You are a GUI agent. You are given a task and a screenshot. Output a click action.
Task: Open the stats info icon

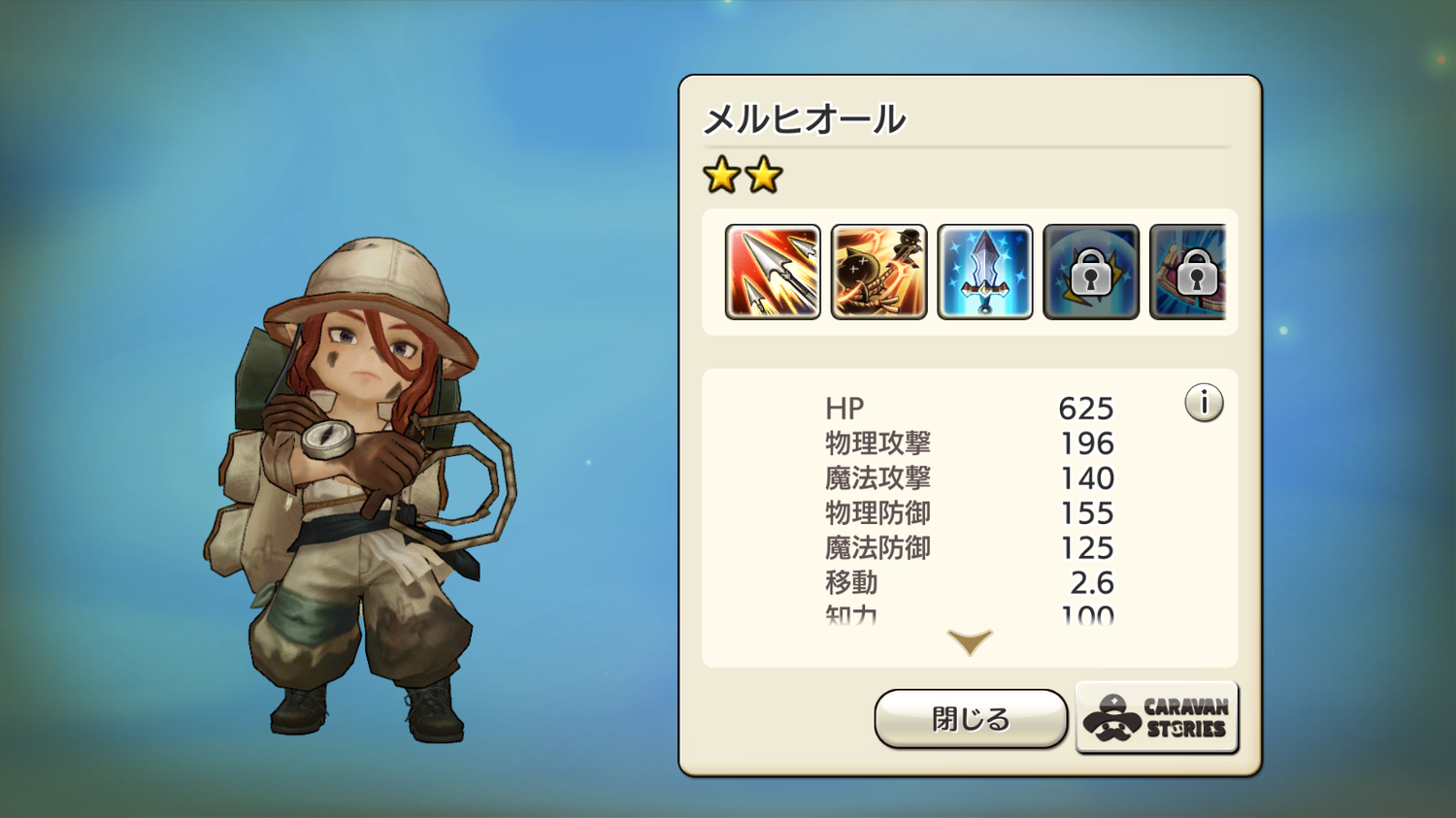pyautogui.click(x=1204, y=403)
